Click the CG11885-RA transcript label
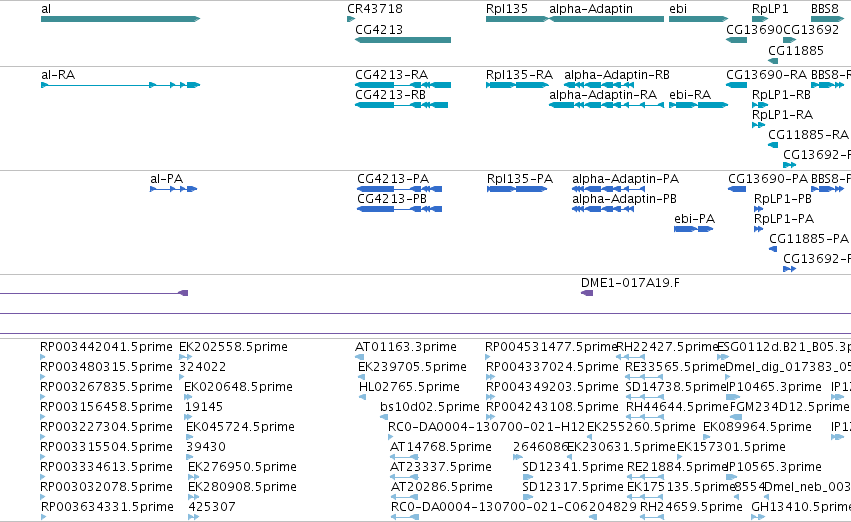Viewport: 851px width, 522px height. click(x=808, y=134)
